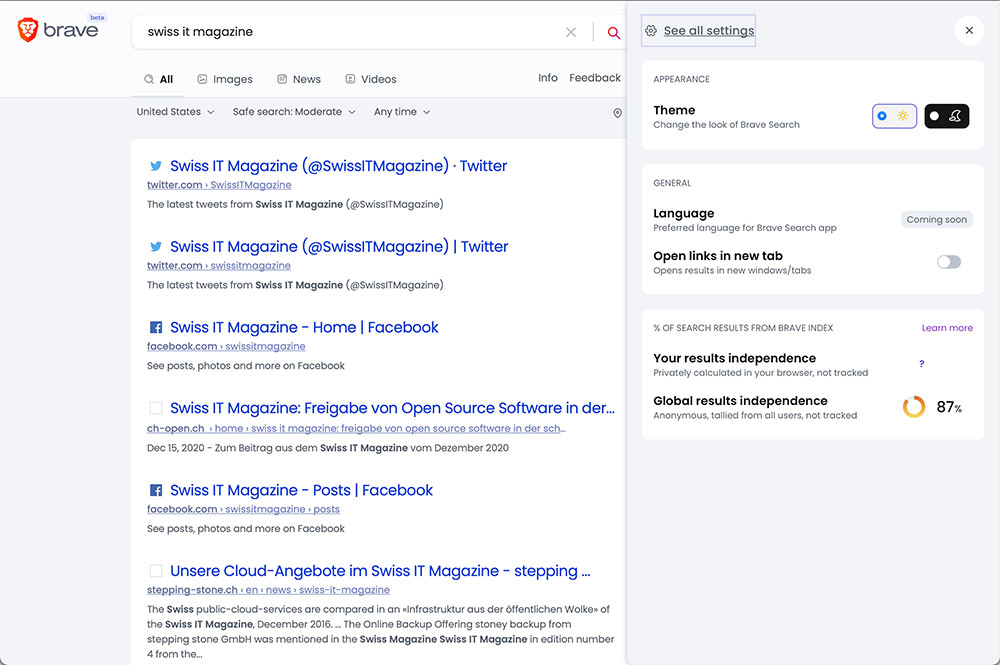Click the 87% global independence value
Screen dimensions: 1000x665
tap(948, 407)
